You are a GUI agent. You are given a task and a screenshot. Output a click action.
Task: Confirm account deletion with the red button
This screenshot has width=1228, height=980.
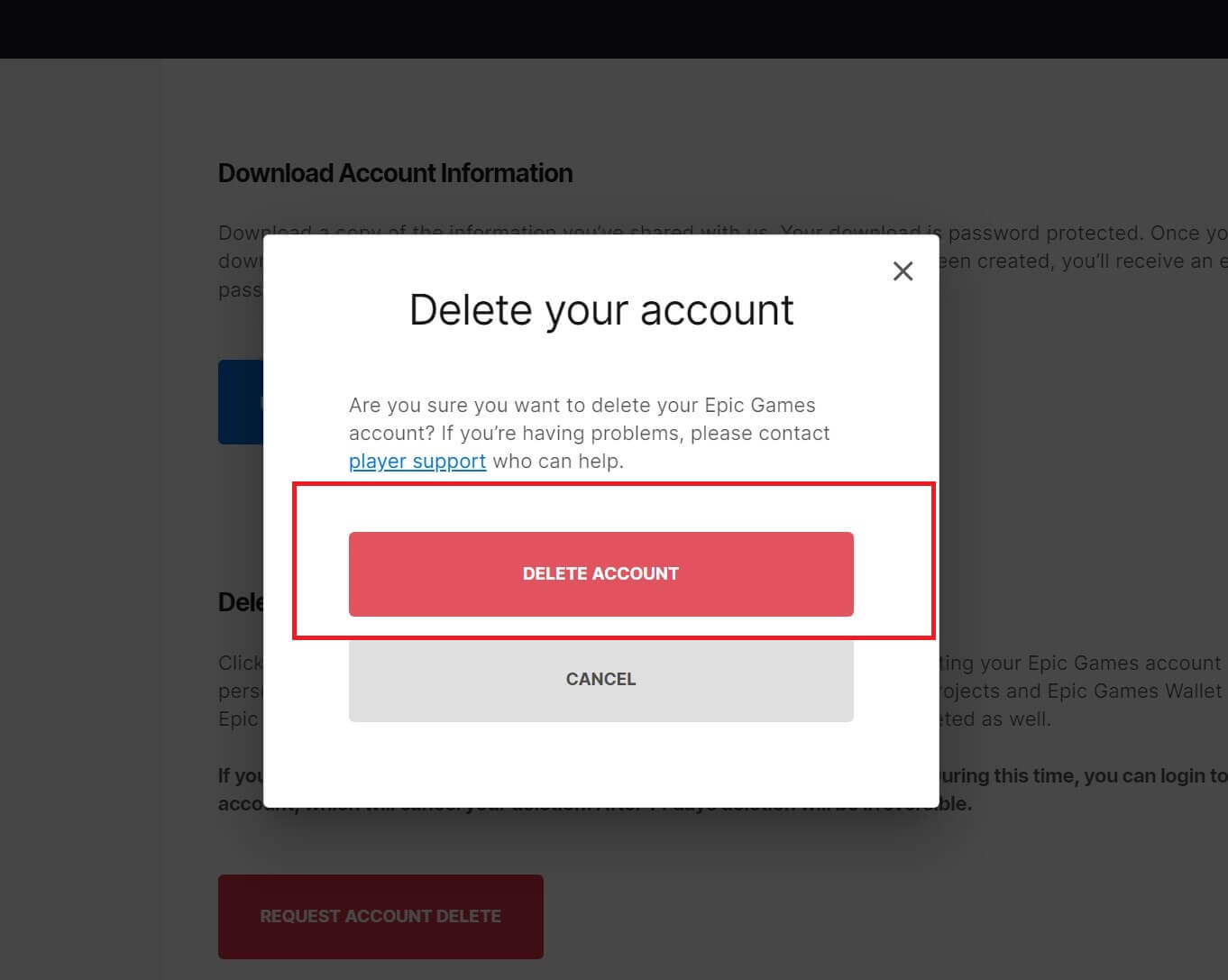pyautogui.click(x=600, y=573)
